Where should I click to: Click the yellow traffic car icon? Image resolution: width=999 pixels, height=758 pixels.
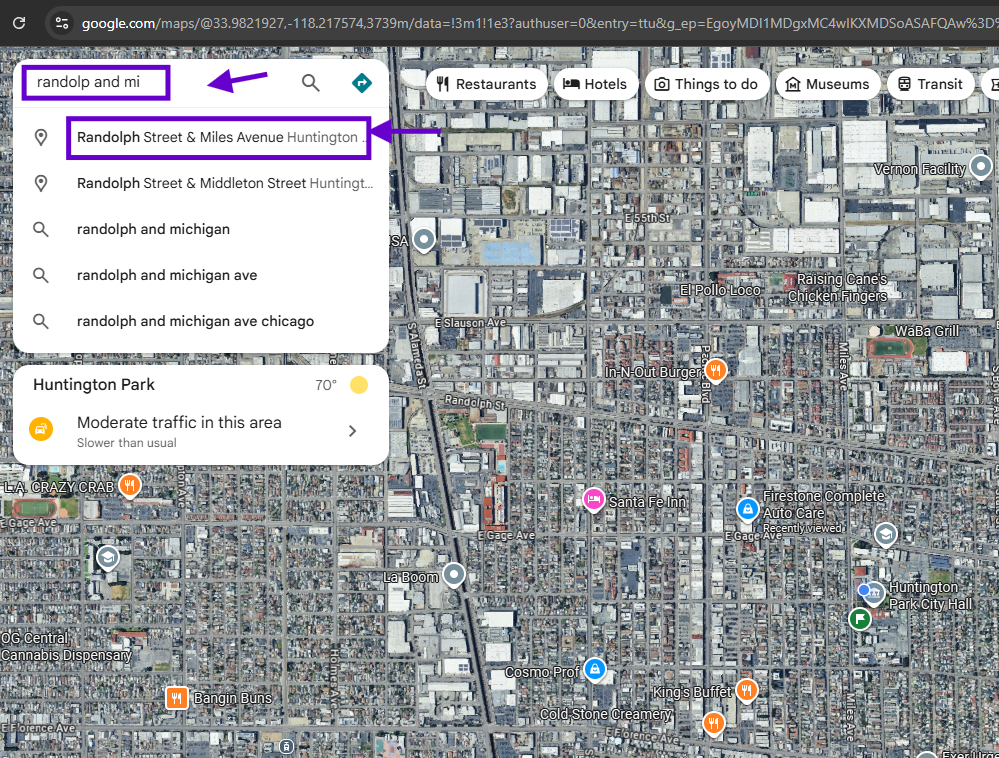click(x=41, y=429)
